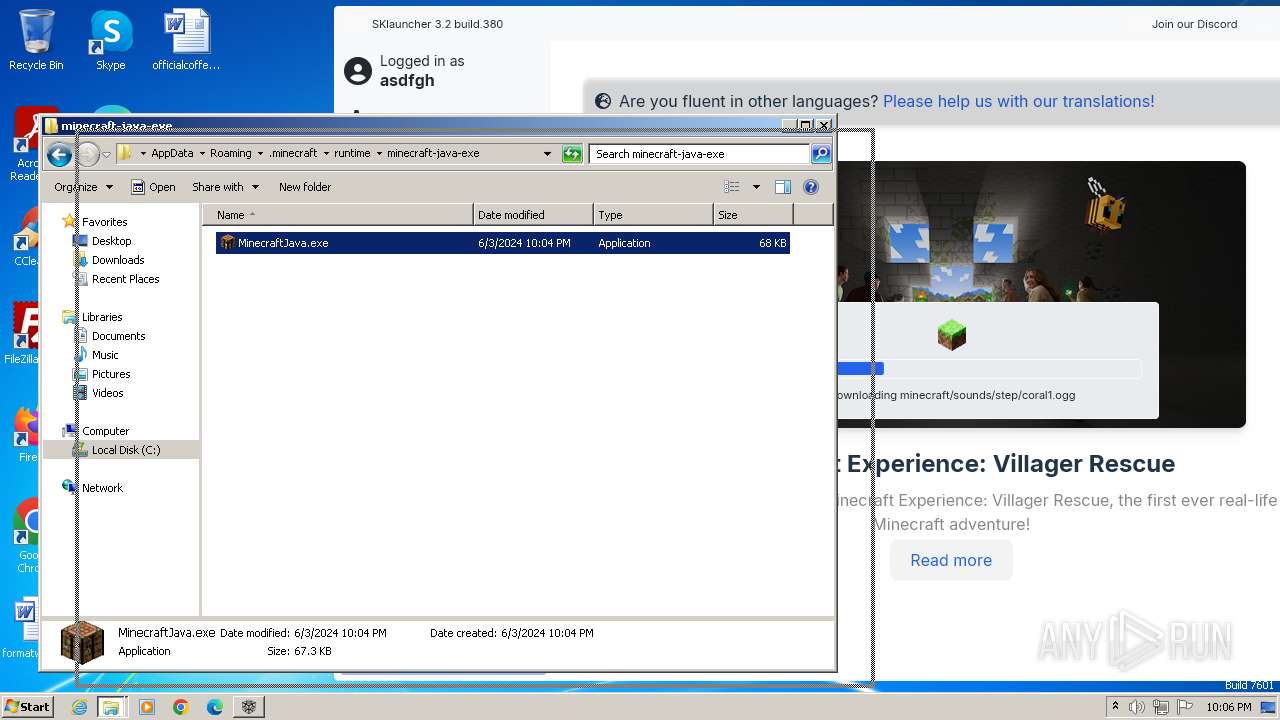Go back using the Explorer back arrow
This screenshot has width=1280, height=720.
(59, 154)
